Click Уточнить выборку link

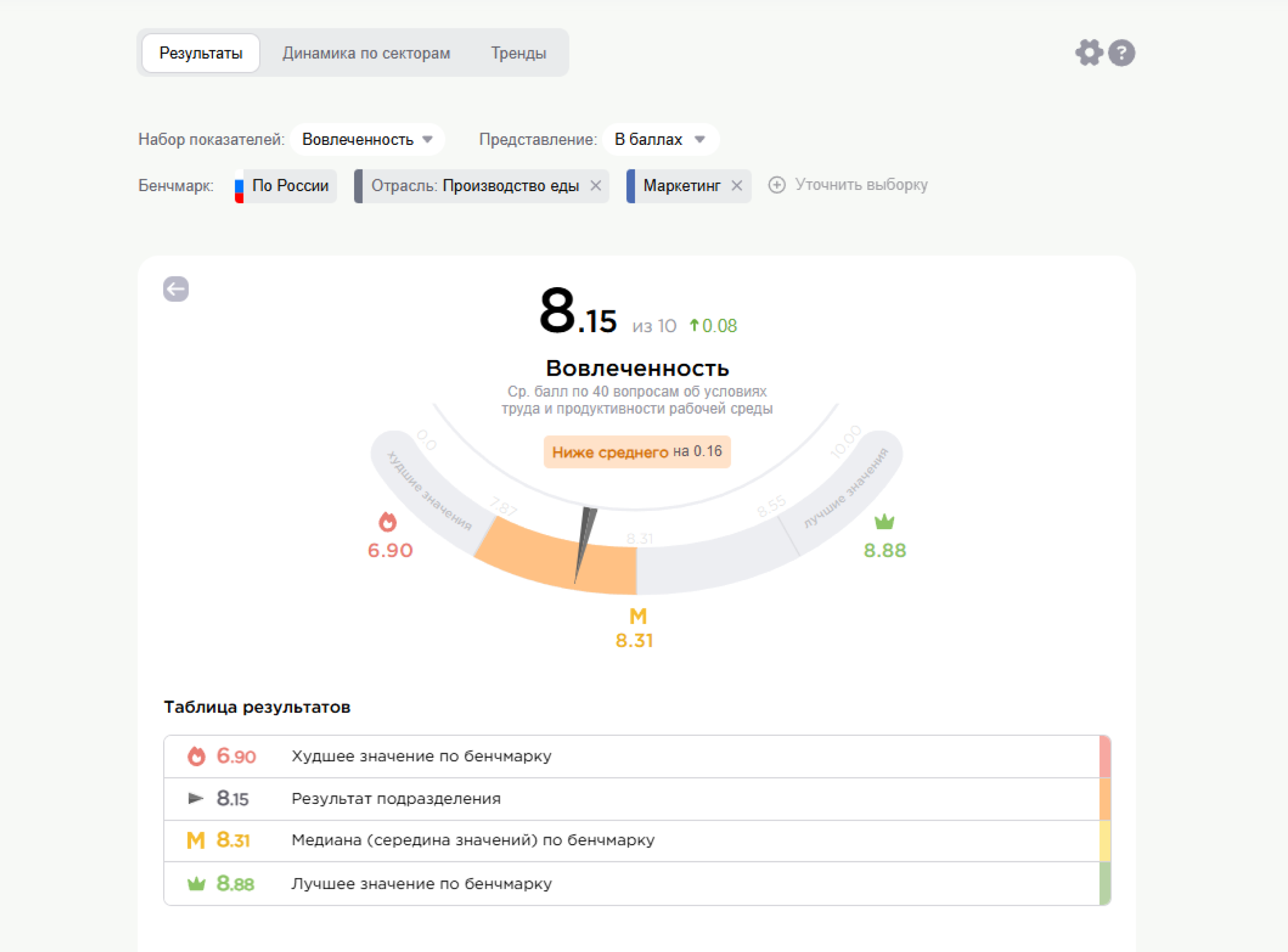(861, 185)
